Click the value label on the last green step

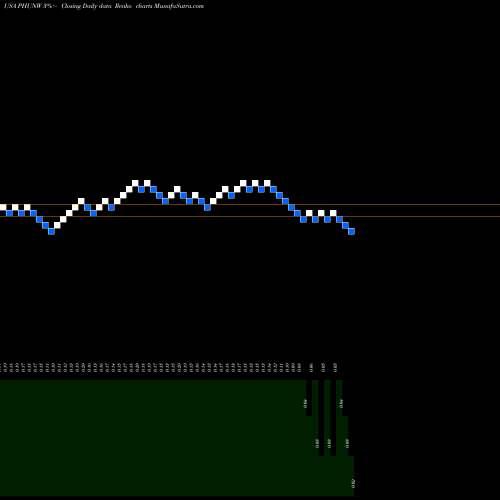[x=353, y=483]
